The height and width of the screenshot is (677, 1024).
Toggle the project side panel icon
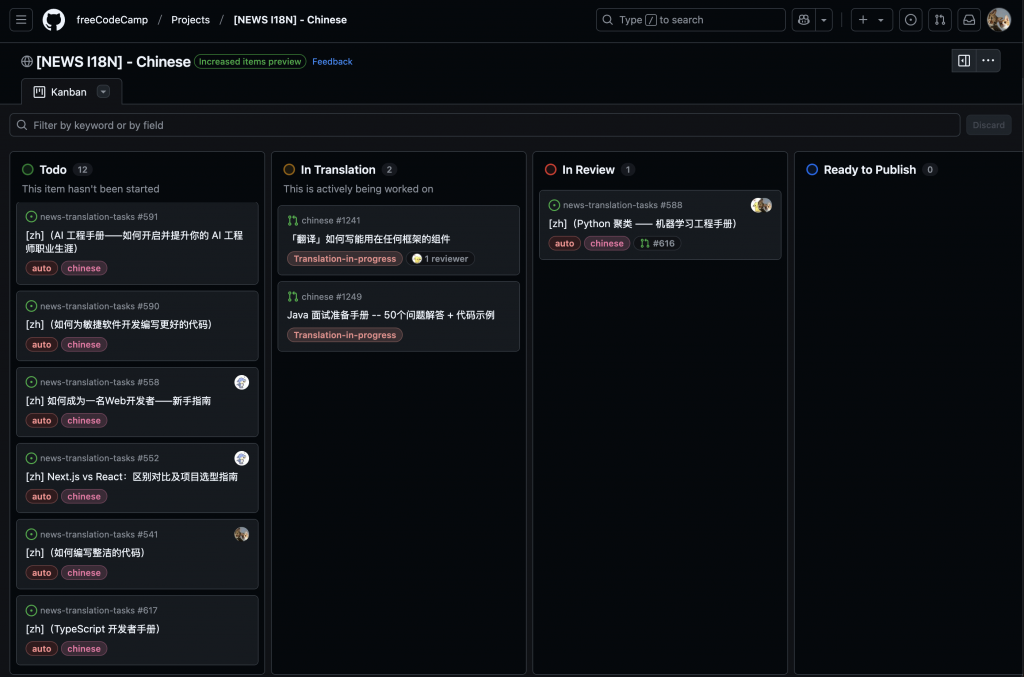tap(964, 61)
